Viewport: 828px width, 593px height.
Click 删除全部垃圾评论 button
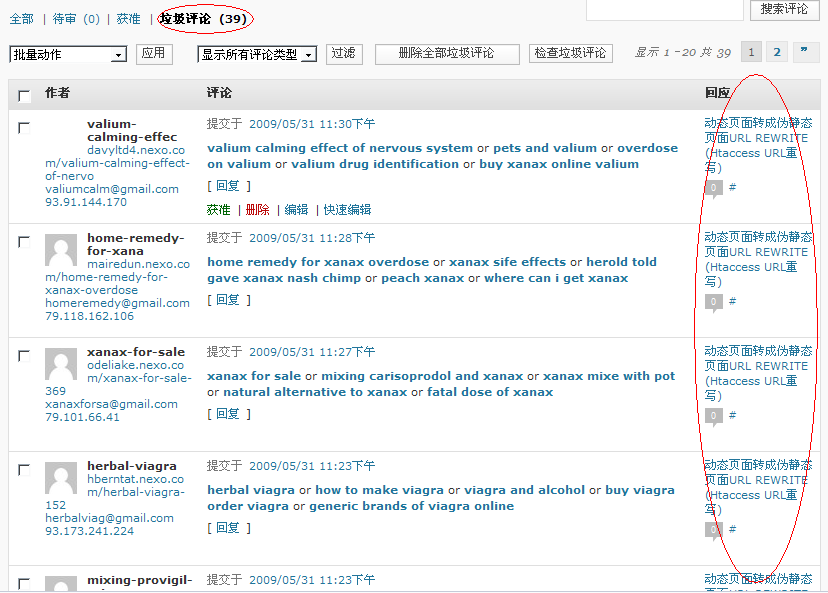[x=447, y=53]
